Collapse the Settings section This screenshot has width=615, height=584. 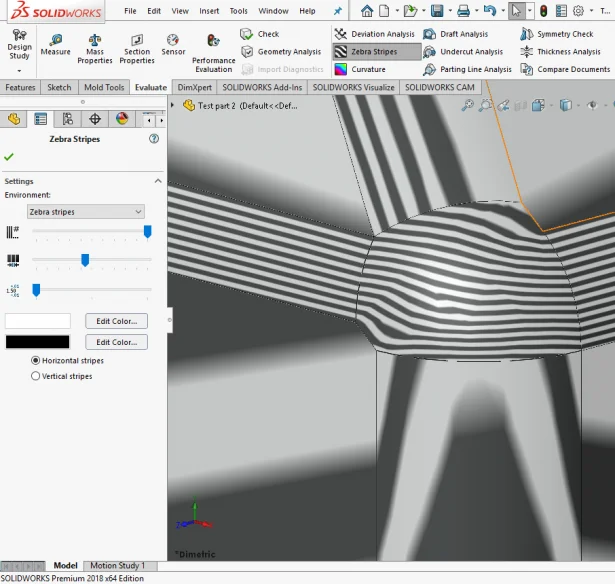coord(157,181)
